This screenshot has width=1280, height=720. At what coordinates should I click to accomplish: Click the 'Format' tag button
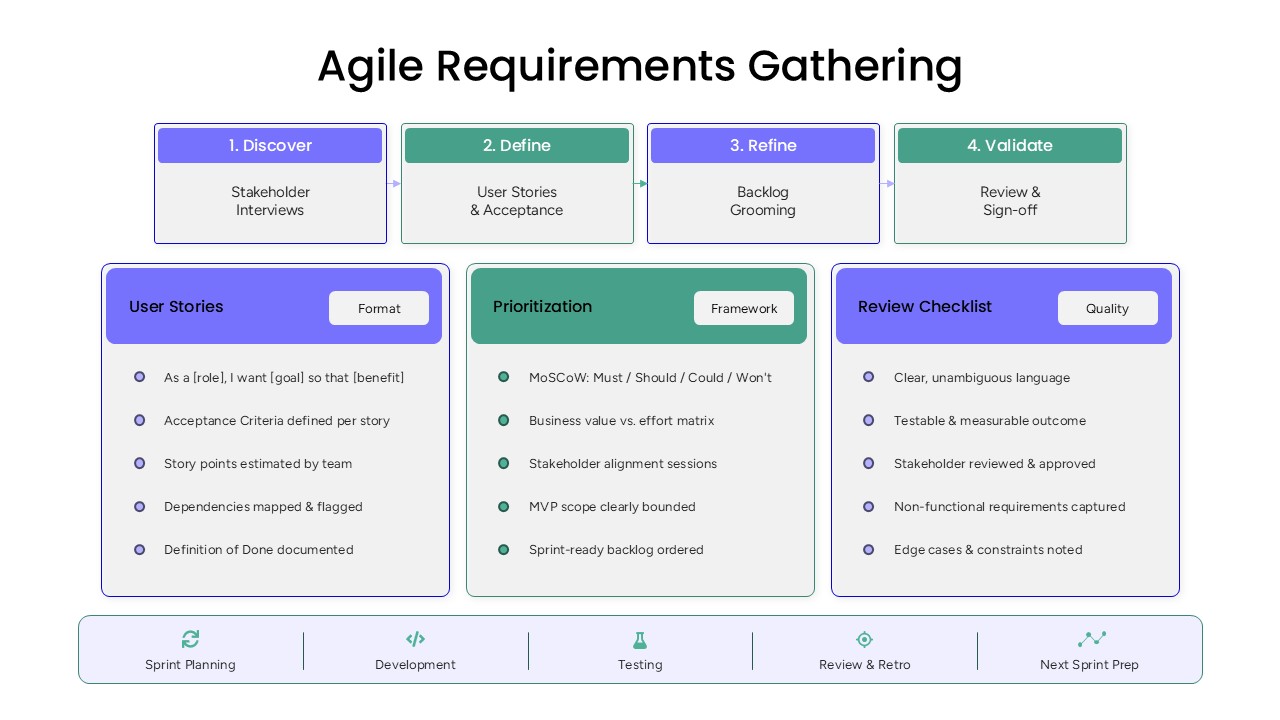pos(379,308)
